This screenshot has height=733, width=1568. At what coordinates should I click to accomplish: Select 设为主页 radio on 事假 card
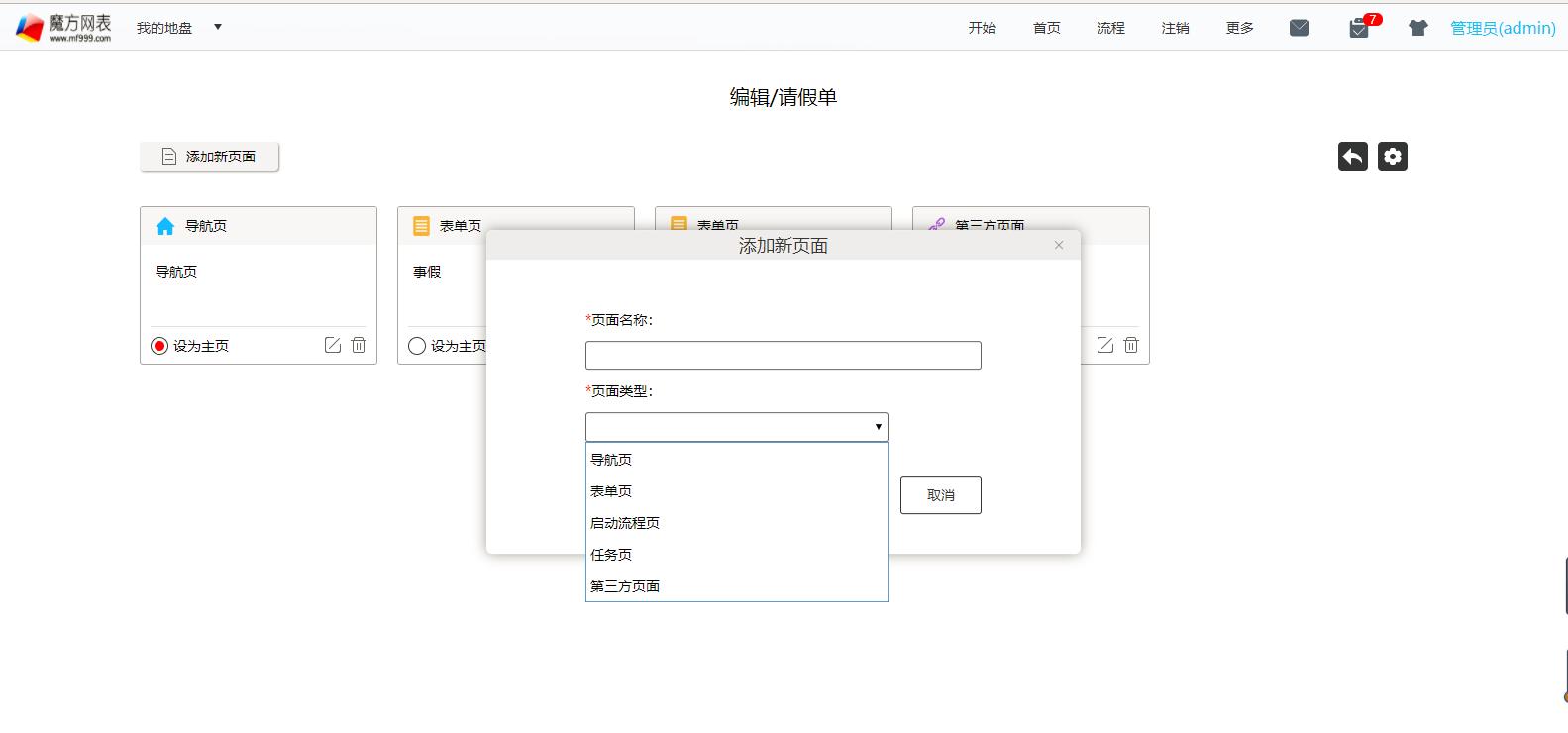pyautogui.click(x=417, y=346)
